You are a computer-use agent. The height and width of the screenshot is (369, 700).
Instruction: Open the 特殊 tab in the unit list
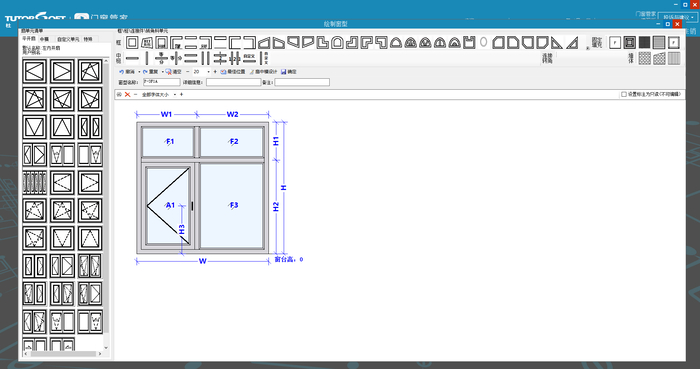[88, 39]
